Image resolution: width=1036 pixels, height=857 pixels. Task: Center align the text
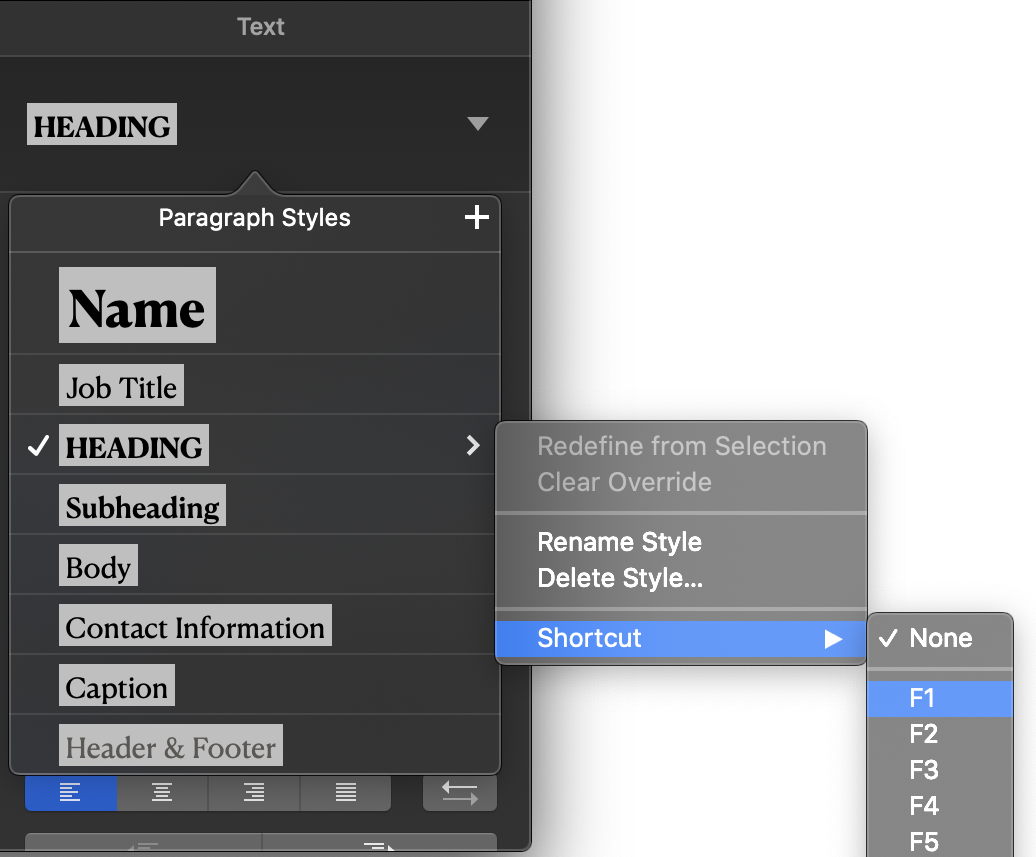coord(162,792)
